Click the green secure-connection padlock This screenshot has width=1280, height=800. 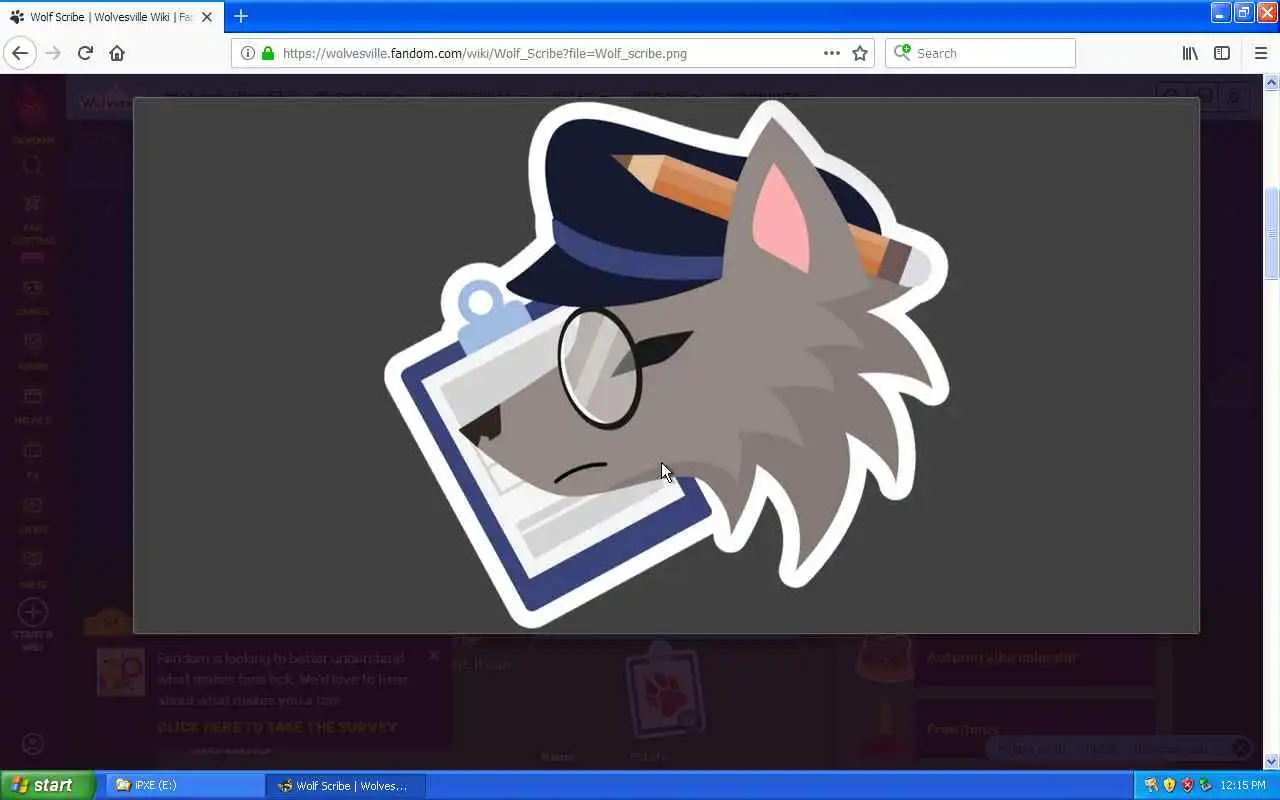(x=267, y=53)
